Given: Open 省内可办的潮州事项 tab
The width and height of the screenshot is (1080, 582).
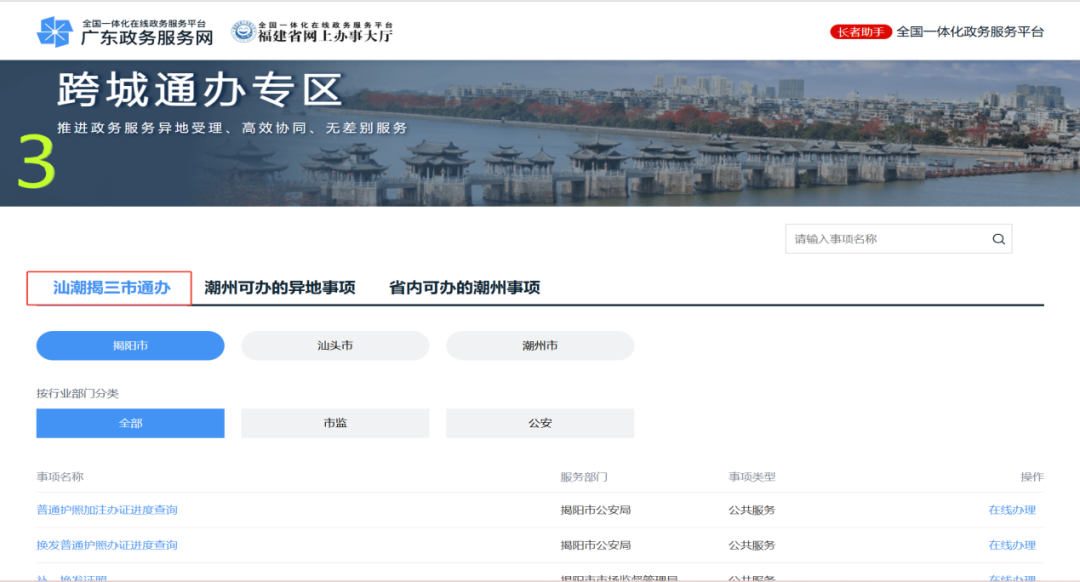Looking at the screenshot, I should point(464,288).
